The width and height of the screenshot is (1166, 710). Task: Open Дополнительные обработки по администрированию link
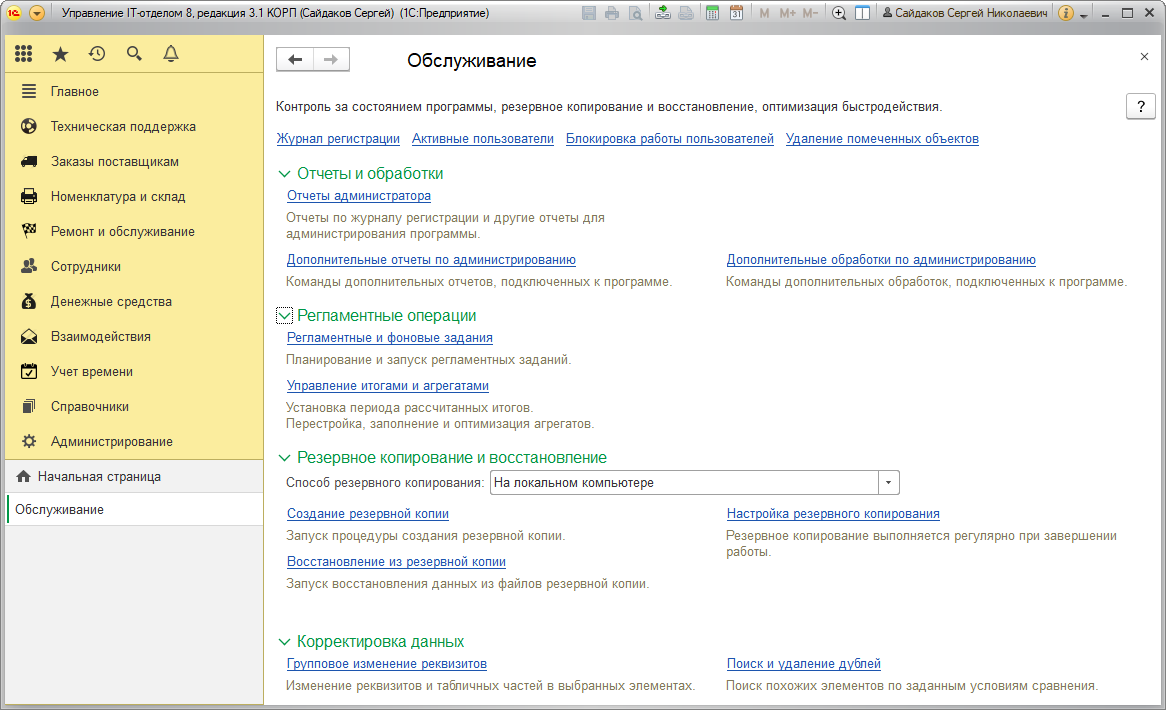tap(881, 259)
